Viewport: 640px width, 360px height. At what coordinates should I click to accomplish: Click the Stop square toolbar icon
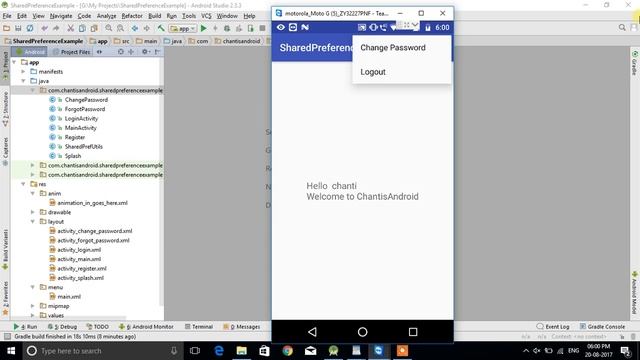click(262, 28)
